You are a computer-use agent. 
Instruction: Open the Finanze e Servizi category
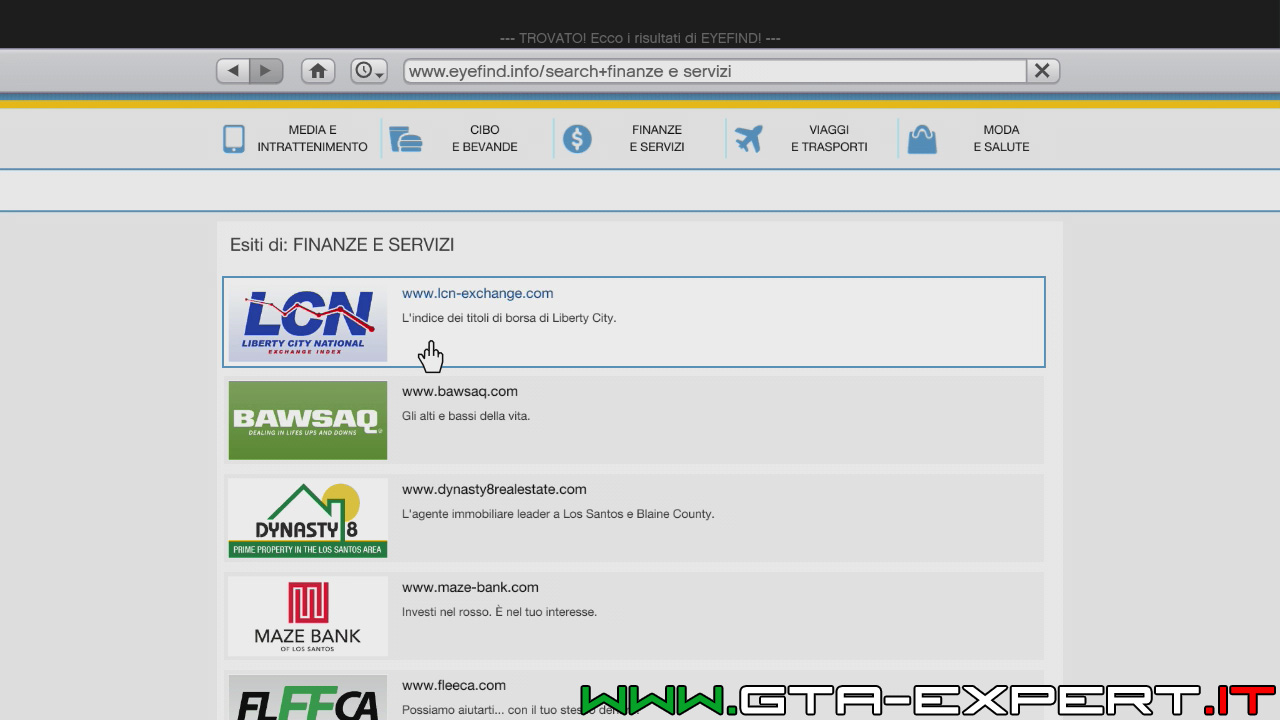[657, 138]
